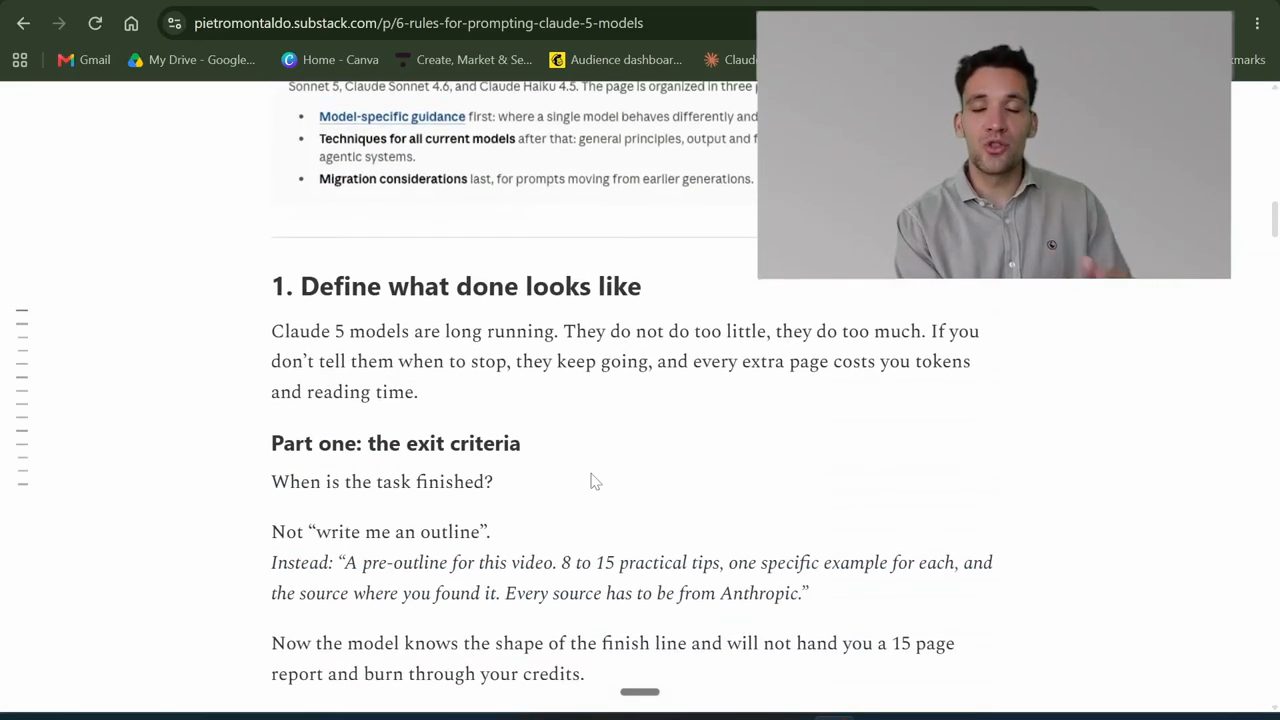This screenshot has width=1280, height=720.
Task: Click the italic quote starting "Instead:"
Action: [632, 578]
